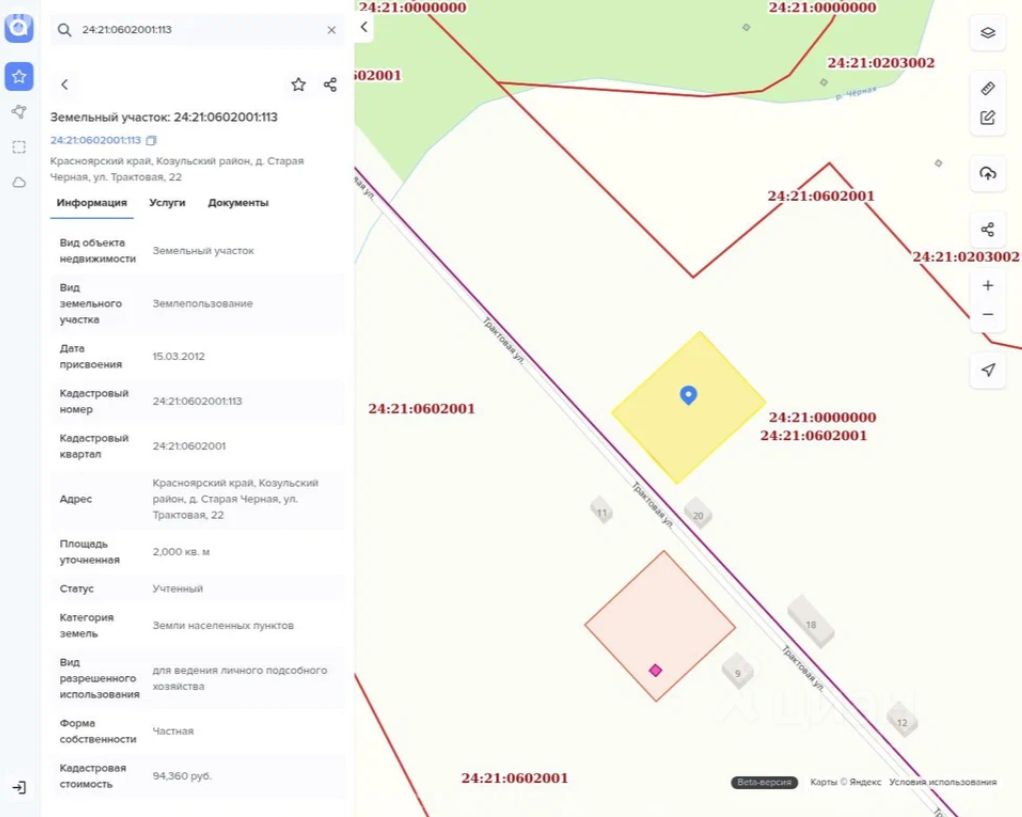Select the edit drawing map tool
This screenshot has height=817, width=1022.
click(x=987, y=117)
